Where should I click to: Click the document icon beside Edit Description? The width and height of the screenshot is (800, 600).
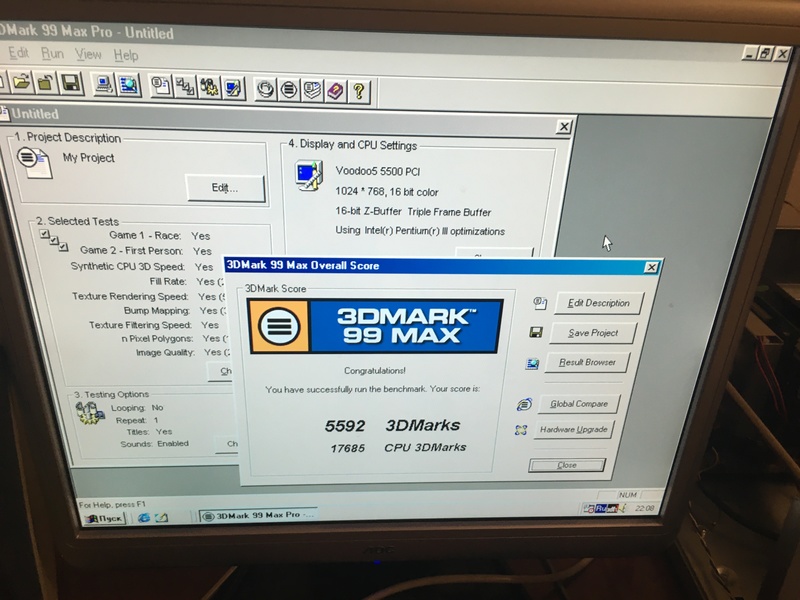[x=540, y=303]
